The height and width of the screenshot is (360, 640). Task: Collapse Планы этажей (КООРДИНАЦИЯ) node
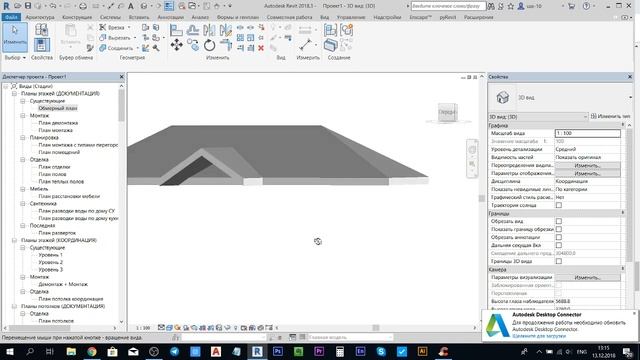[x=14, y=240]
